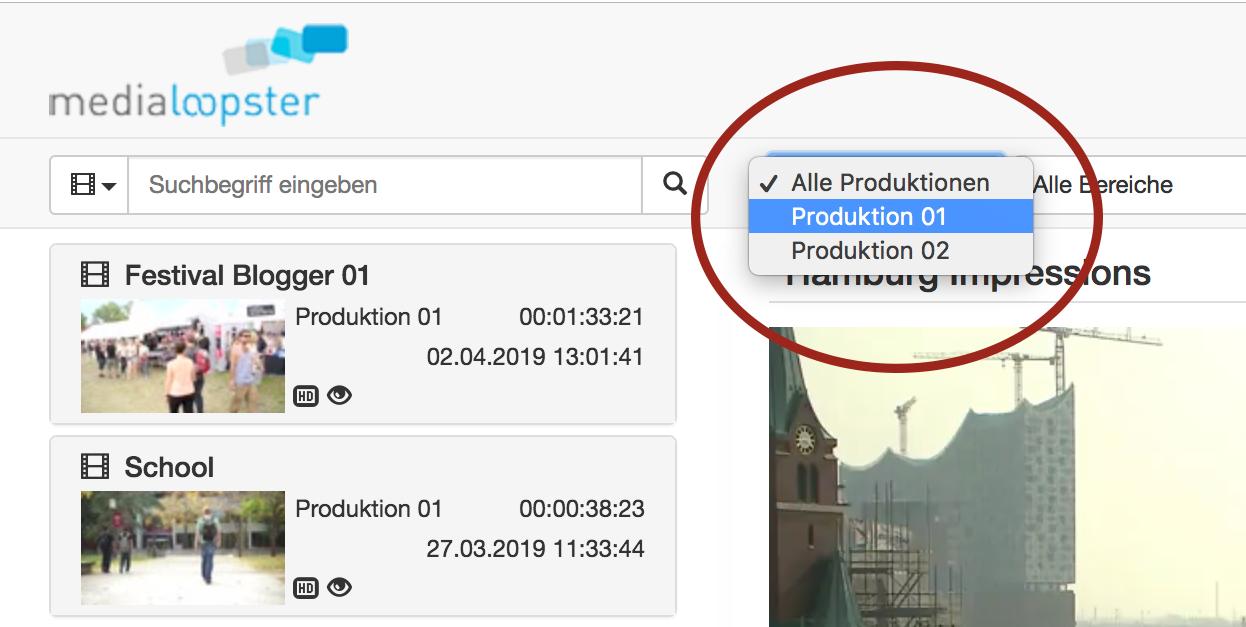The height and width of the screenshot is (627, 1246).
Task: Click the Festival Blogger 01 thumbnail
Action: (x=182, y=356)
